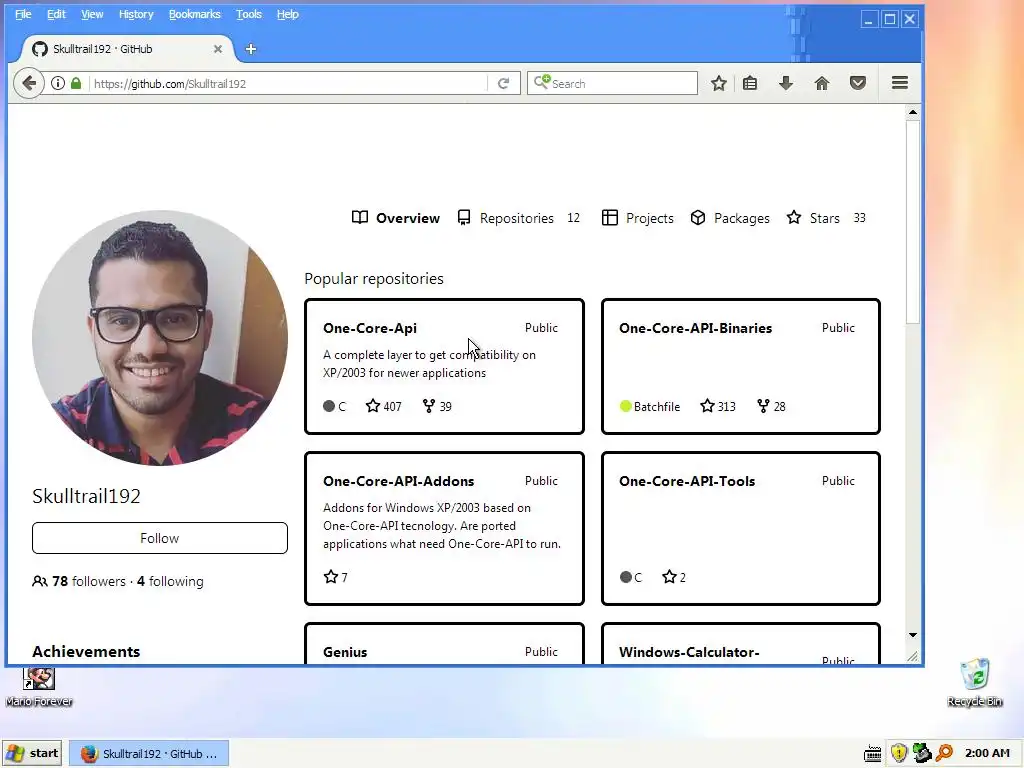1024x768 pixels.
Task: Click the search magnifier icon in search box
Action: [541, 82]
